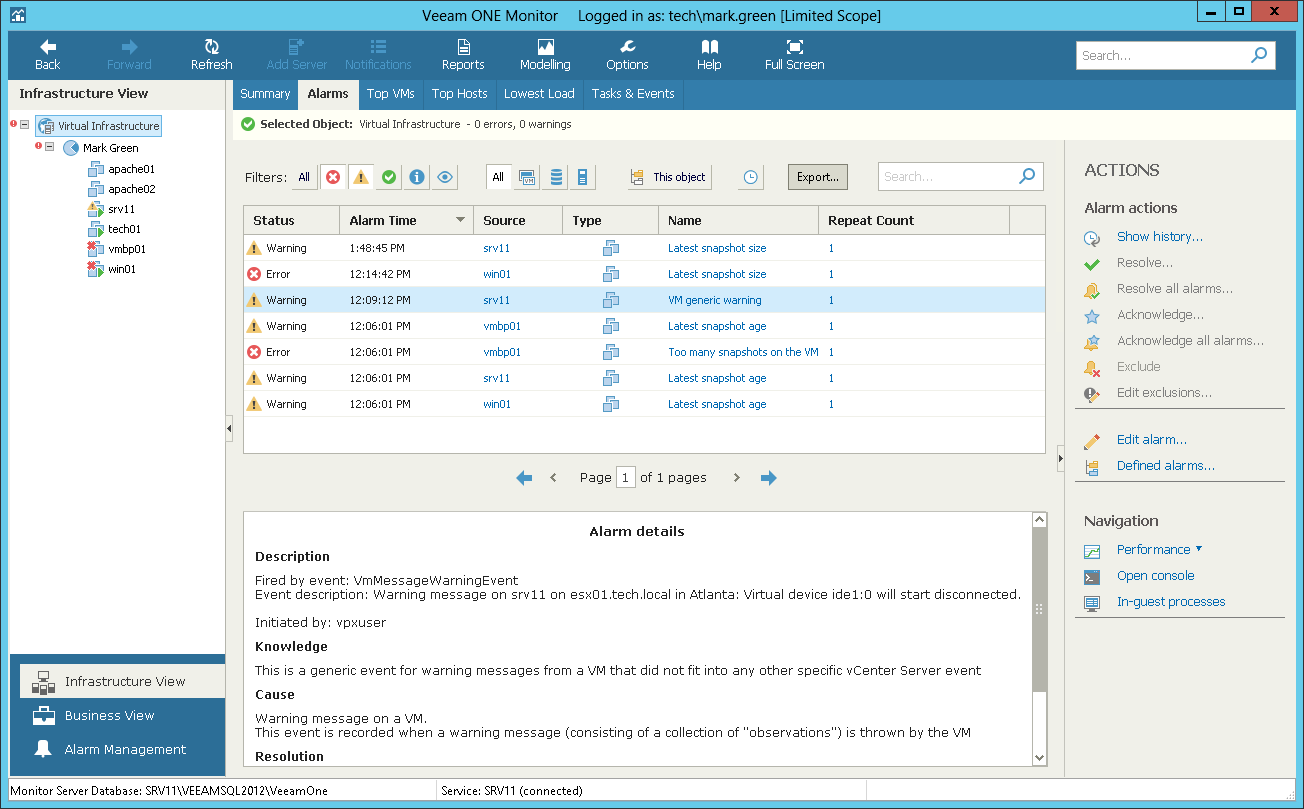Click the This object button
1304x809 pixels.
pos(669,177)
